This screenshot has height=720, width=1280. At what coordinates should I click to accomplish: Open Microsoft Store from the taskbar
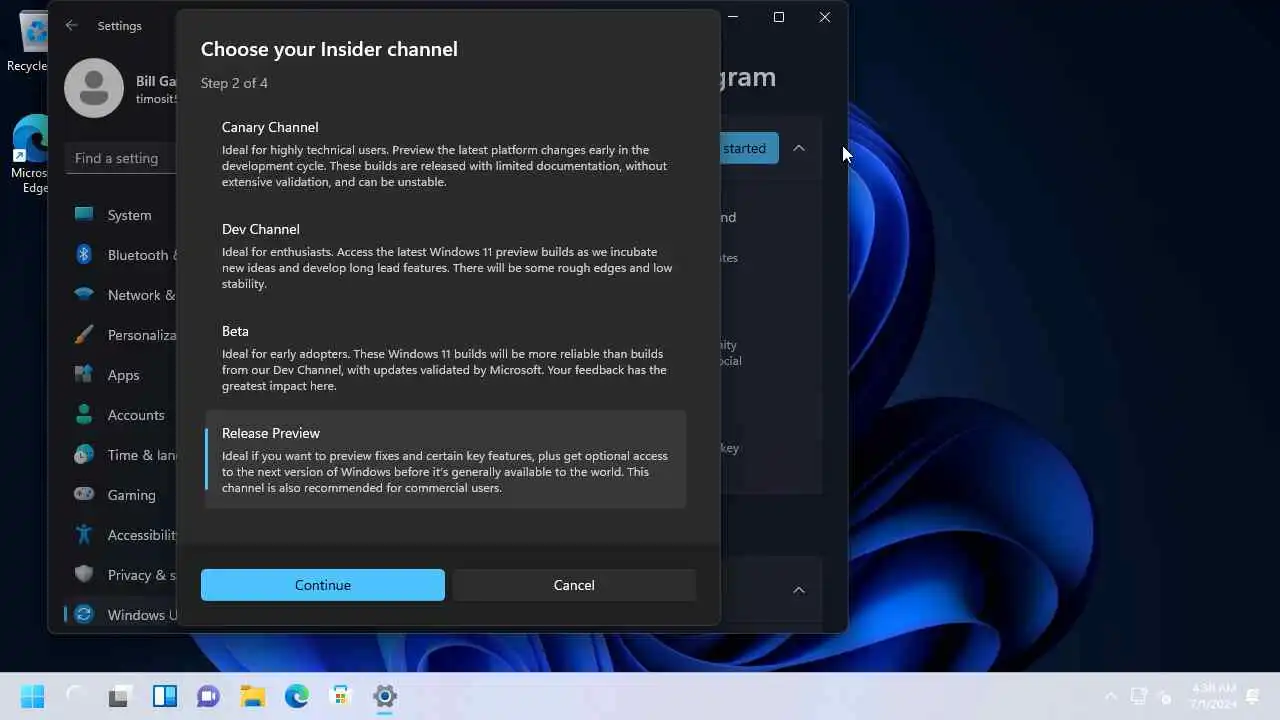coord(340,696)
